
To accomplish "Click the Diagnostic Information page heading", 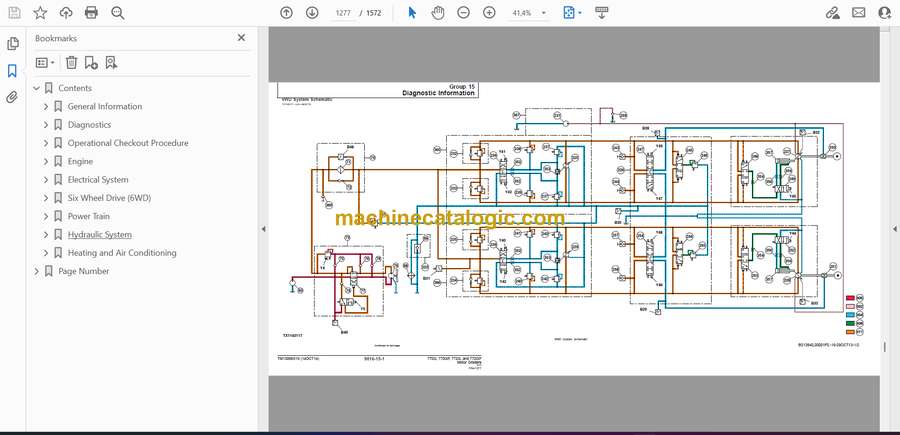I will pyautogui.click(x=438, y=92).
